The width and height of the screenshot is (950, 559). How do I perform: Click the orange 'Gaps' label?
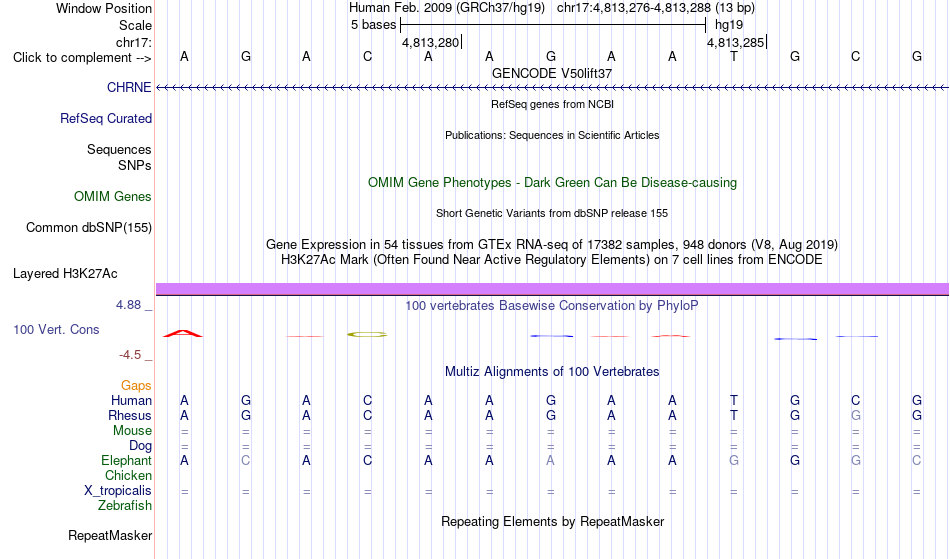136,385
